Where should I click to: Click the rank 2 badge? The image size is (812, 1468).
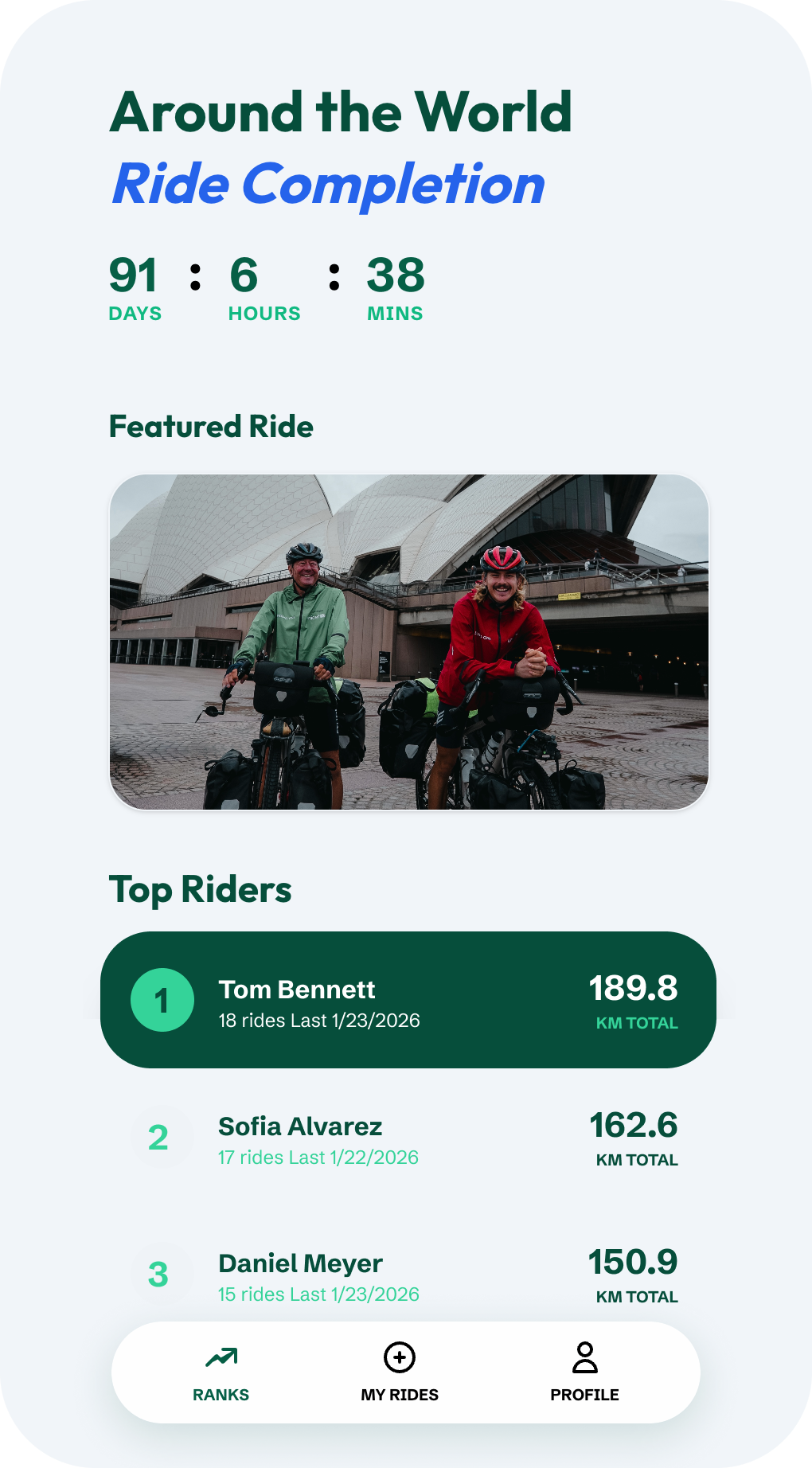click(158, 1138)
